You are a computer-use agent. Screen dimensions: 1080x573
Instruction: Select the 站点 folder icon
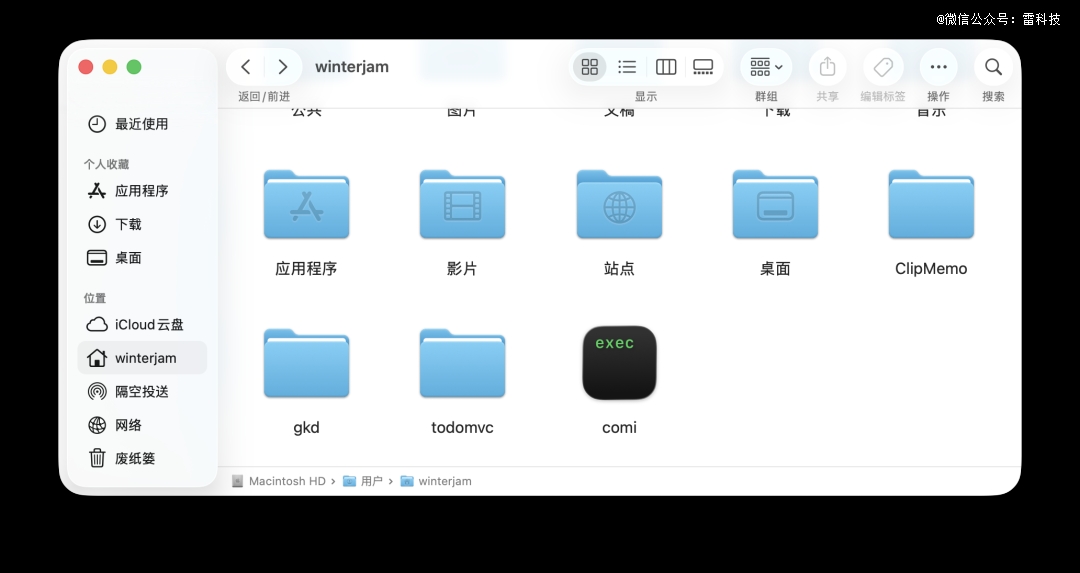(619, 205)
